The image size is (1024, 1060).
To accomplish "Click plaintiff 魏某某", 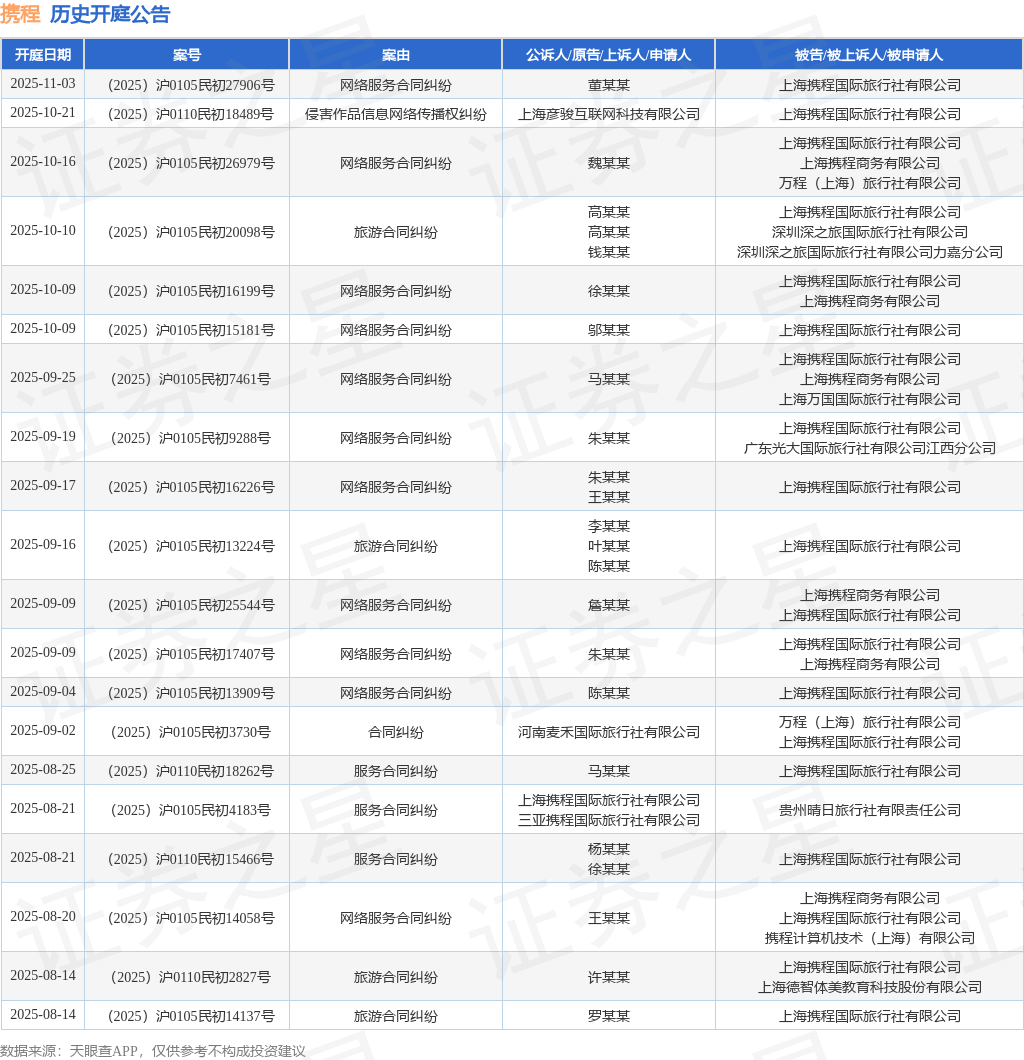I will pos(608,163).
